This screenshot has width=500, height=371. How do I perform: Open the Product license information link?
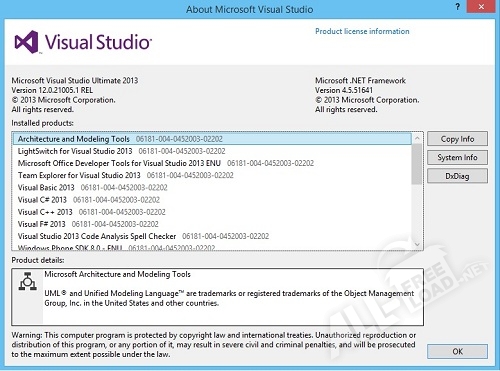pos(362,31)
